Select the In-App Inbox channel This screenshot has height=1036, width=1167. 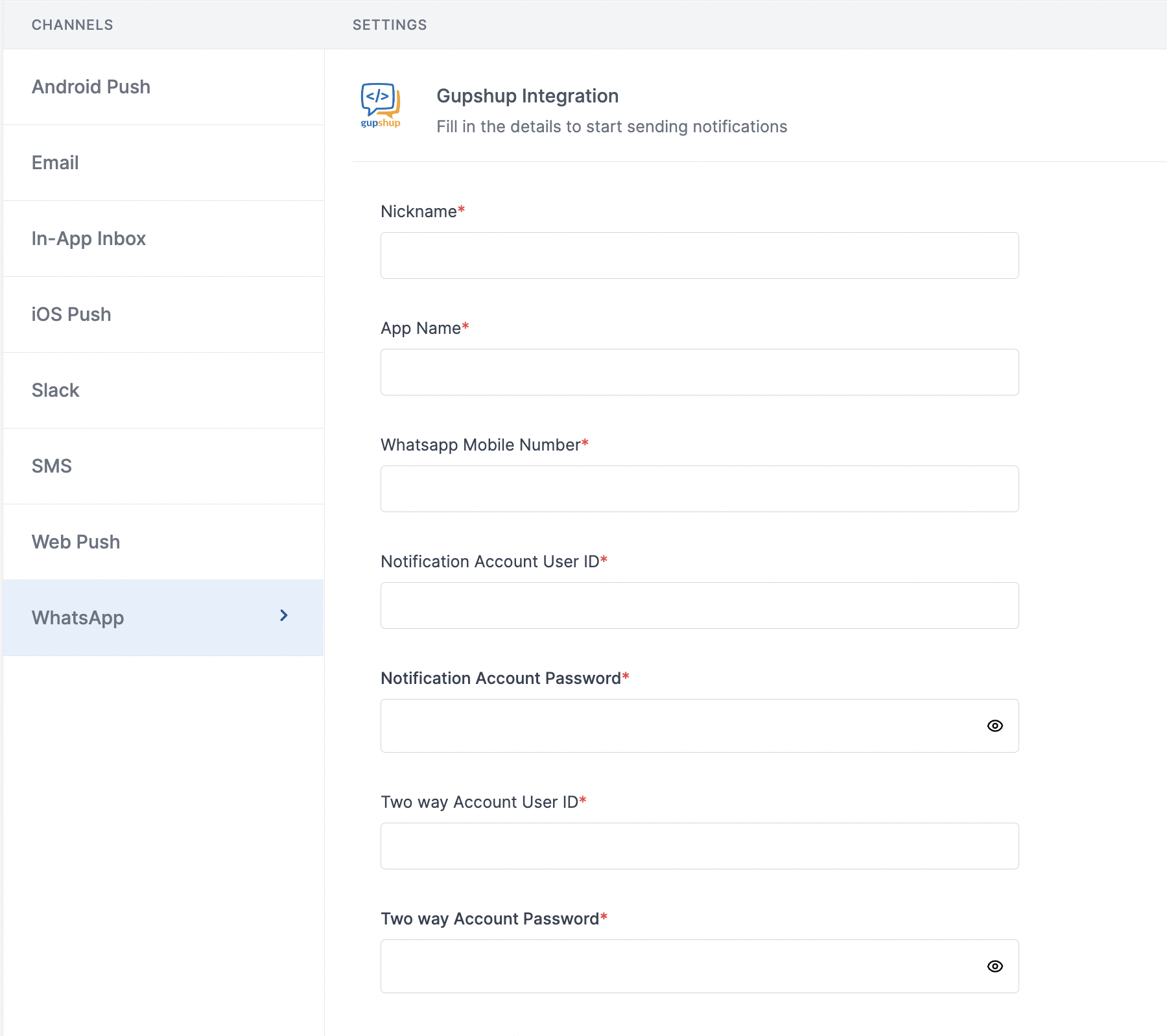coord(163,239)
